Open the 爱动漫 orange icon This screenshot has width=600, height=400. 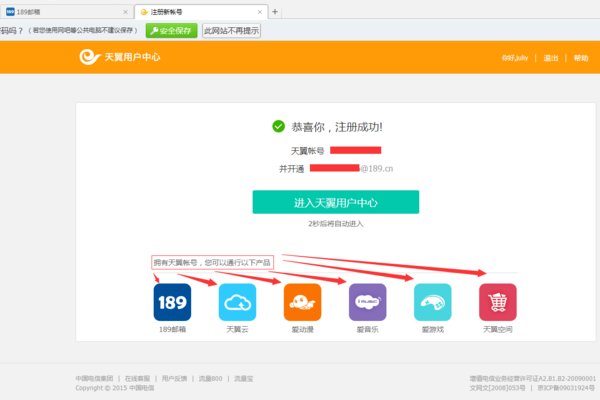pyautogui.click(x=302, y=302)
